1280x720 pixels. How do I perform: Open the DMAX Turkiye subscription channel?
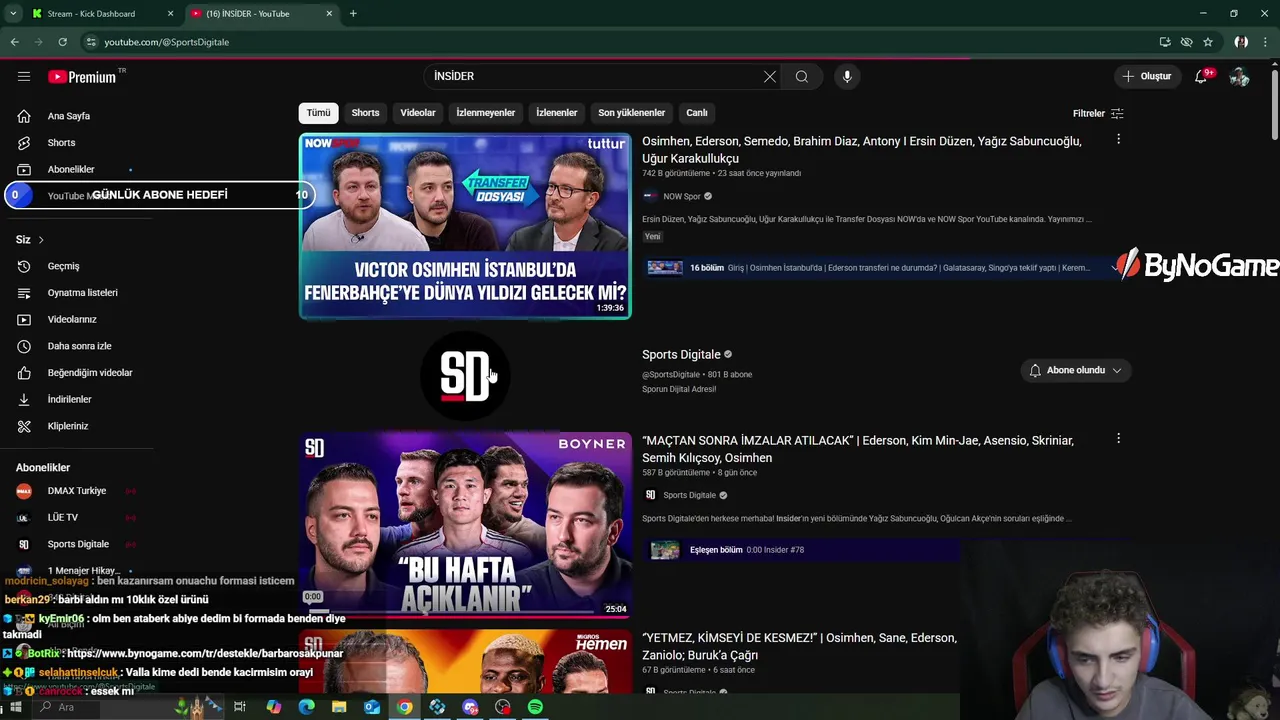[75, 491]
